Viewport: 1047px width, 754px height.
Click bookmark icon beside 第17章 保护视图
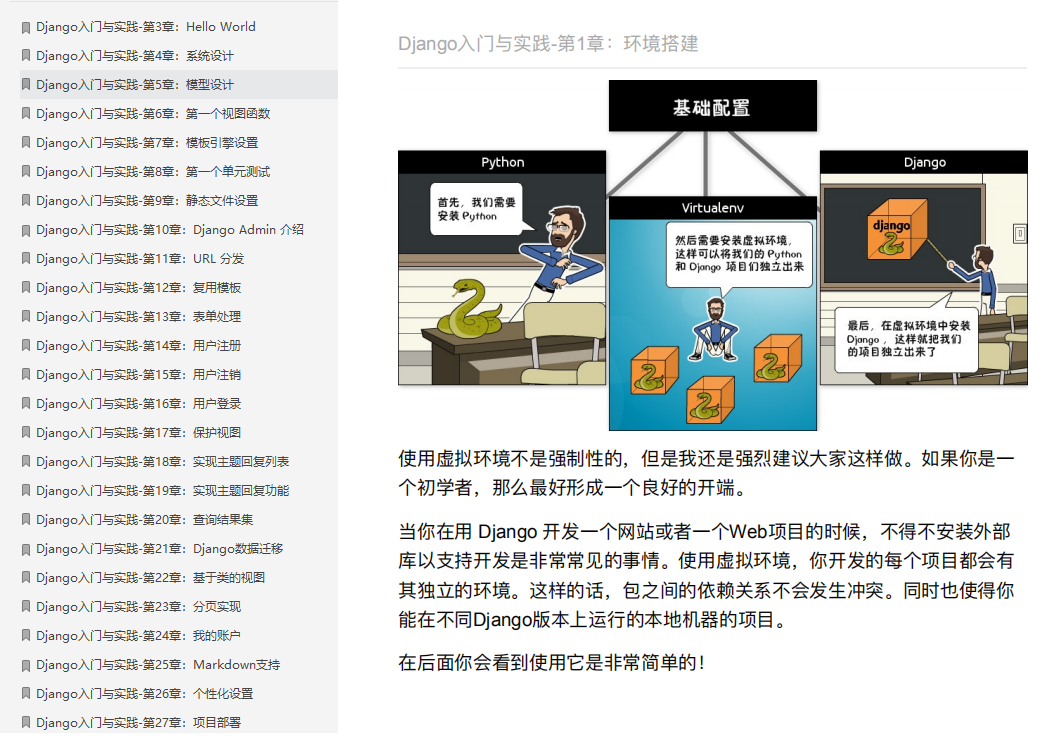tap(26, 433)
